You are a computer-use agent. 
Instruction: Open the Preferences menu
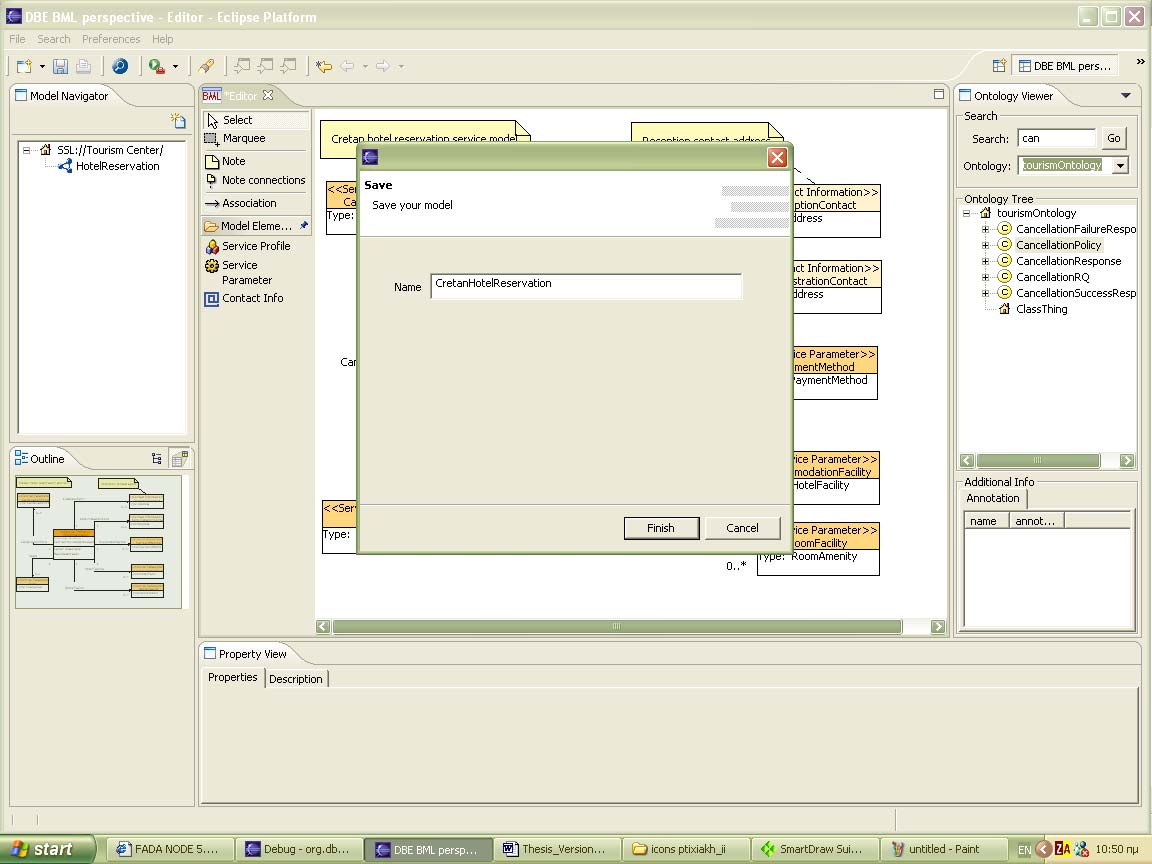pyautogui.click(x=111, y=39)
